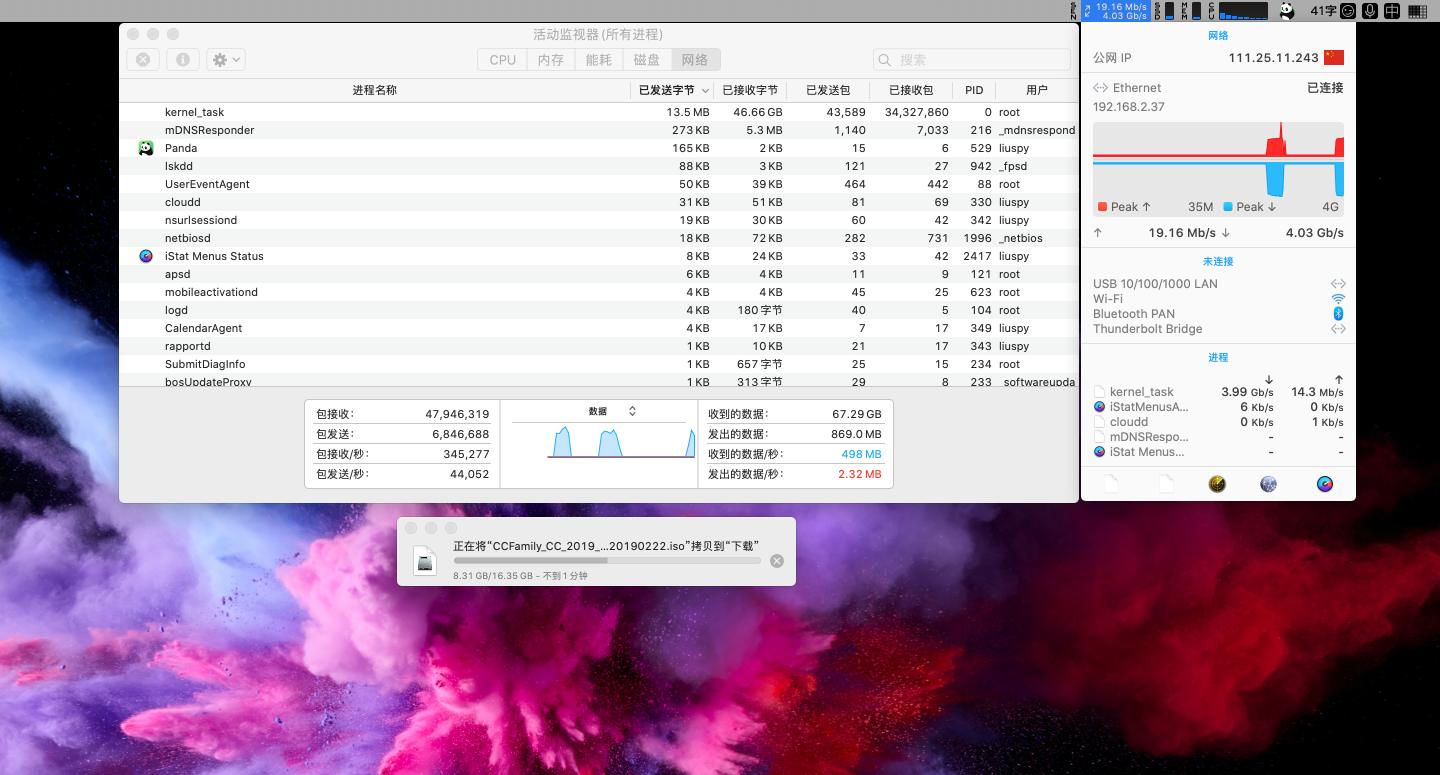The image size is (1440, 775).
Task: Click the 网络 section header link
Action: (1217, 36)
